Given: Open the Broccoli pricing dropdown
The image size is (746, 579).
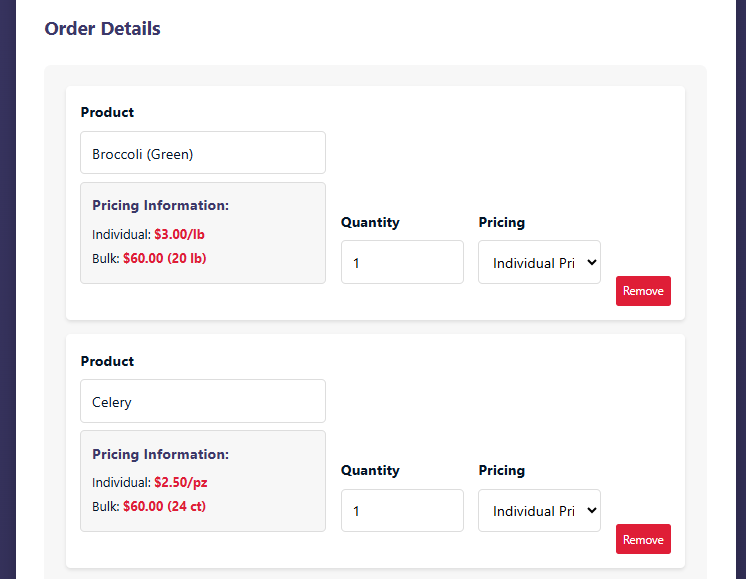Looking at the screenshot, I should pos(539,262).
